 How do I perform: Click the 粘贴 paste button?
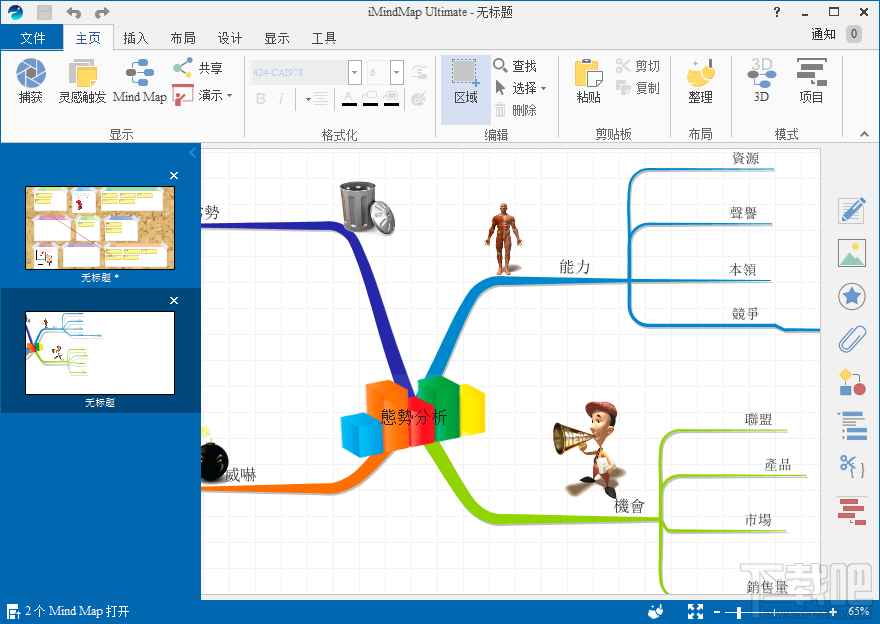click(588, 81)
